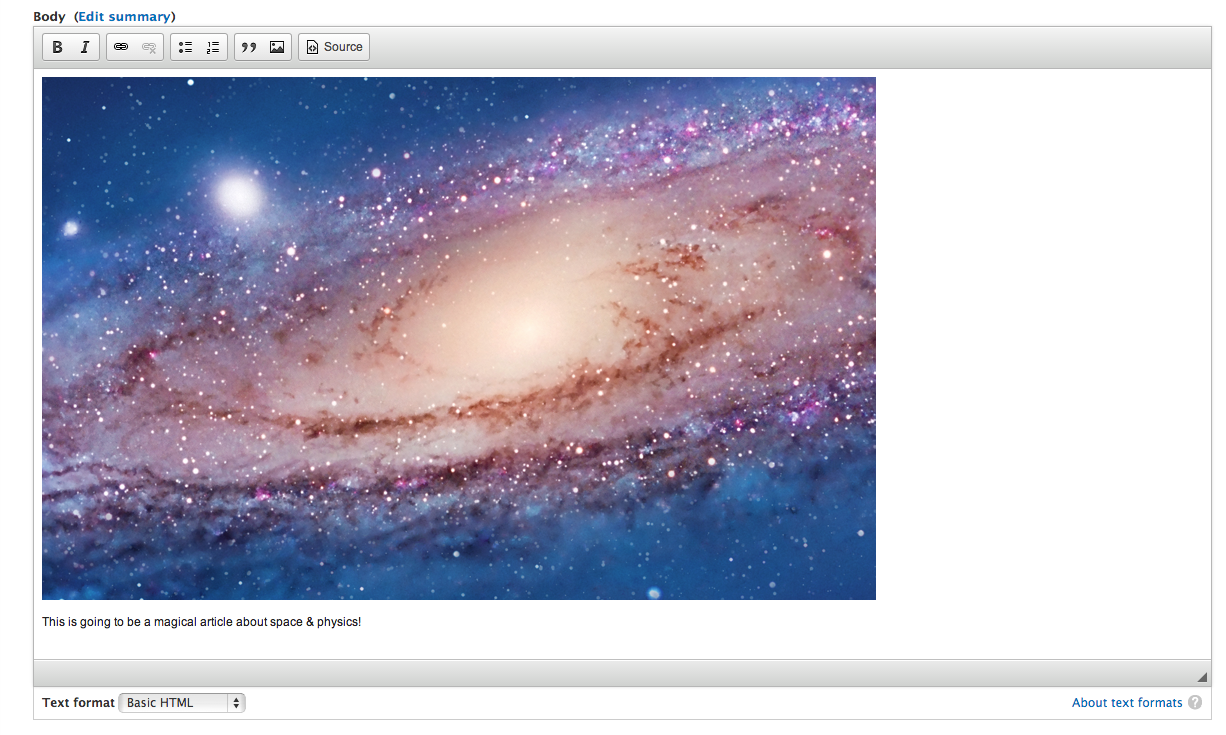This screenshot has height=735, width=1226.
Task: Click the unlink icon in the toolbar
Action: pyautogui.click(x=149, y=47)
